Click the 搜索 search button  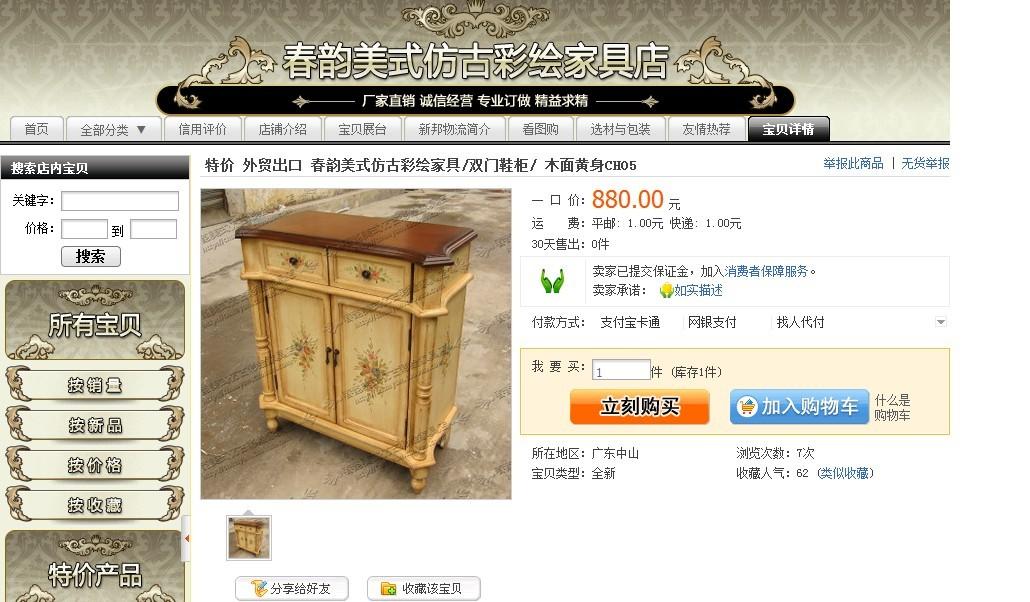[x=91, y=256]
